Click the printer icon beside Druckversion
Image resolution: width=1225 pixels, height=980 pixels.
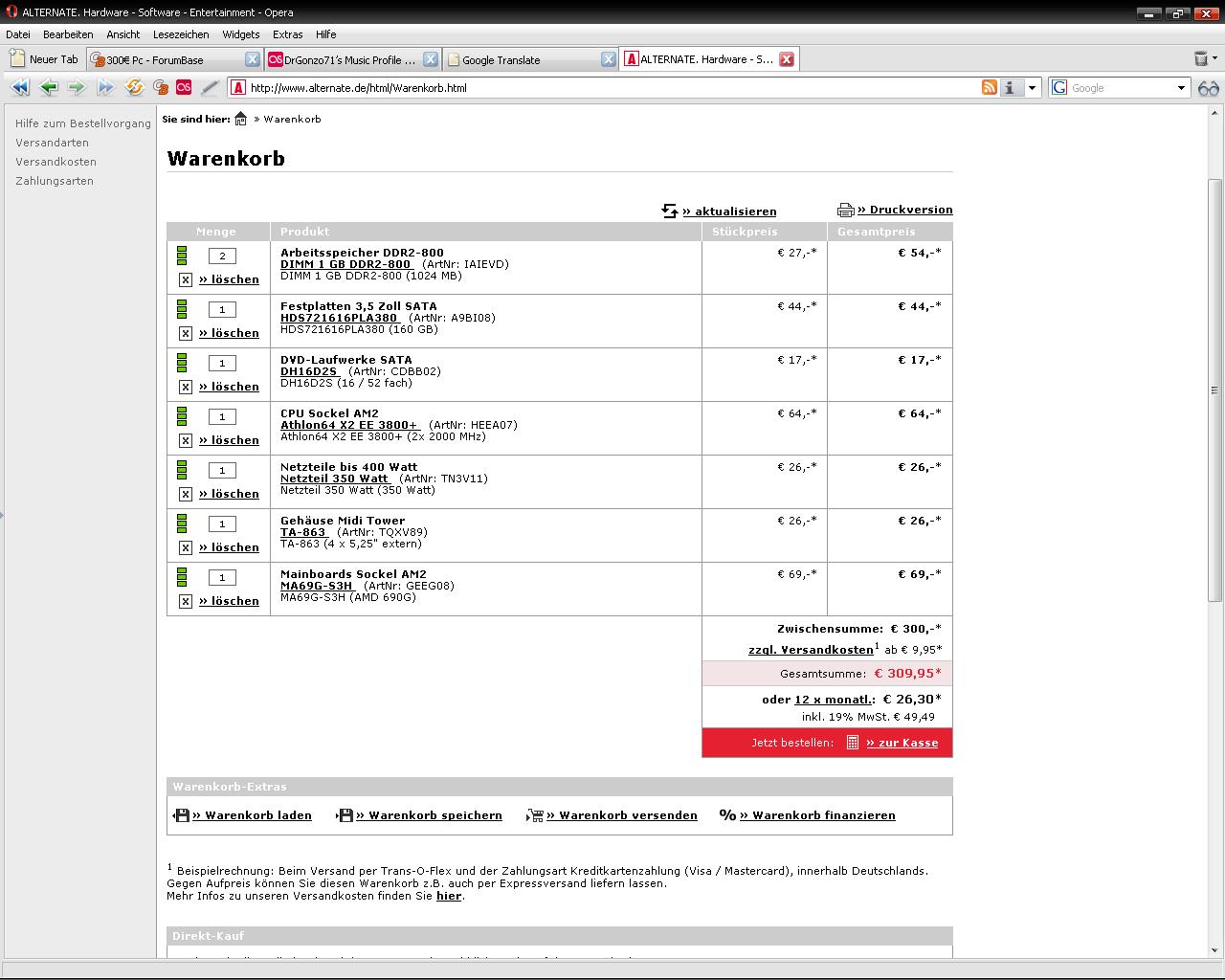(846, 210)
